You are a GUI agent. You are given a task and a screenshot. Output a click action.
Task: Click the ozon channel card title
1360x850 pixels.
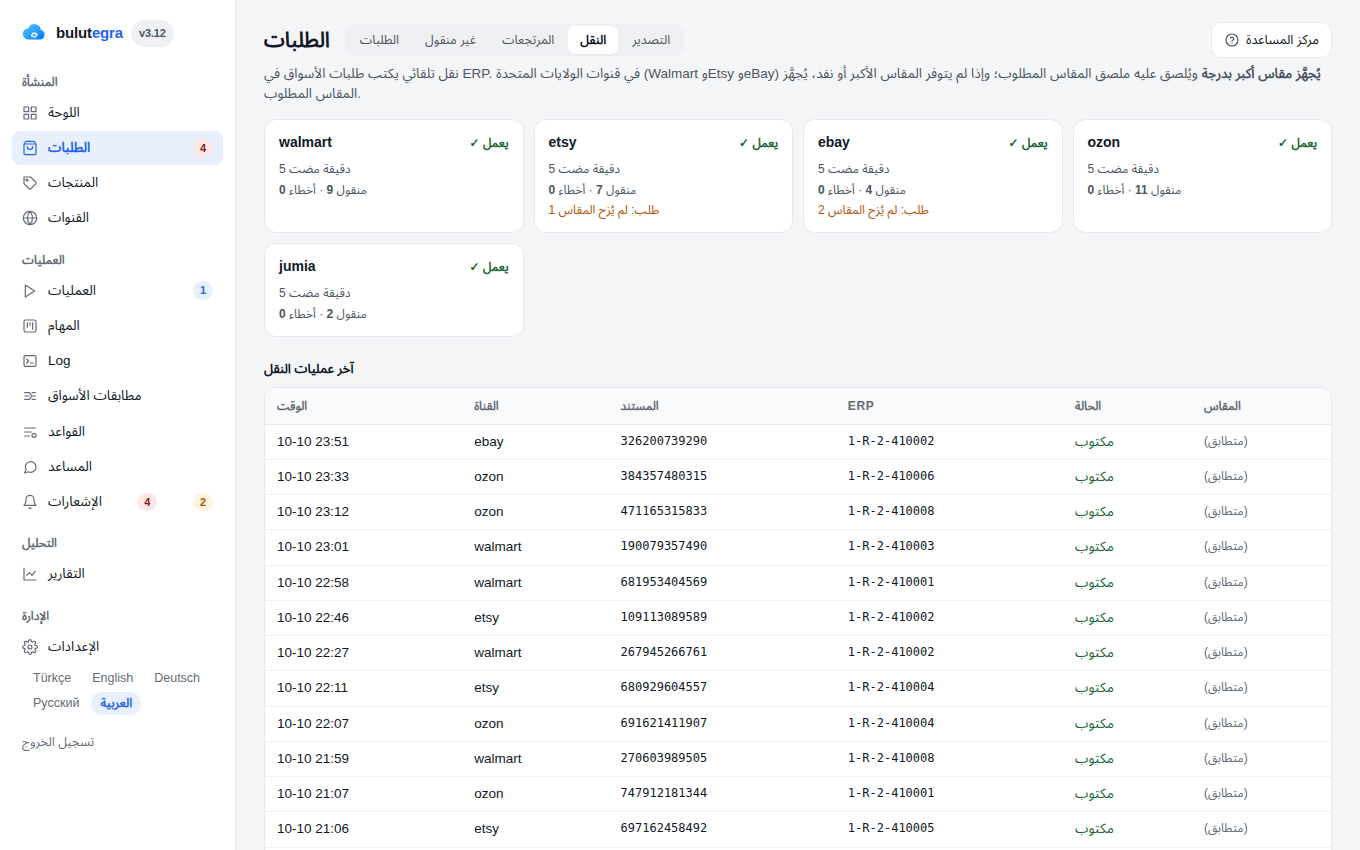tap(1104, 142)
